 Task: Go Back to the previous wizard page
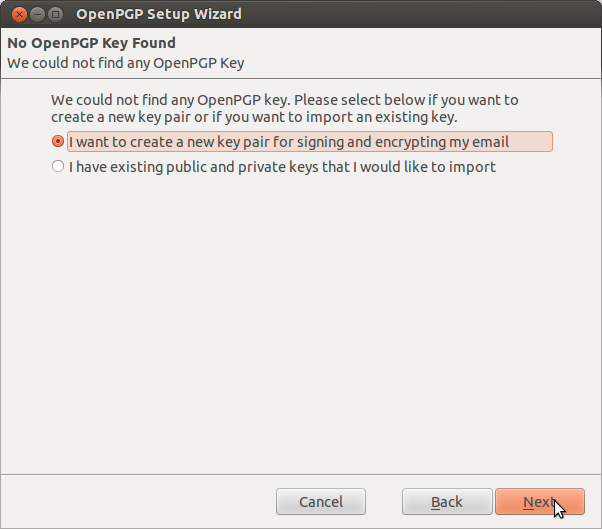[447, 502]
